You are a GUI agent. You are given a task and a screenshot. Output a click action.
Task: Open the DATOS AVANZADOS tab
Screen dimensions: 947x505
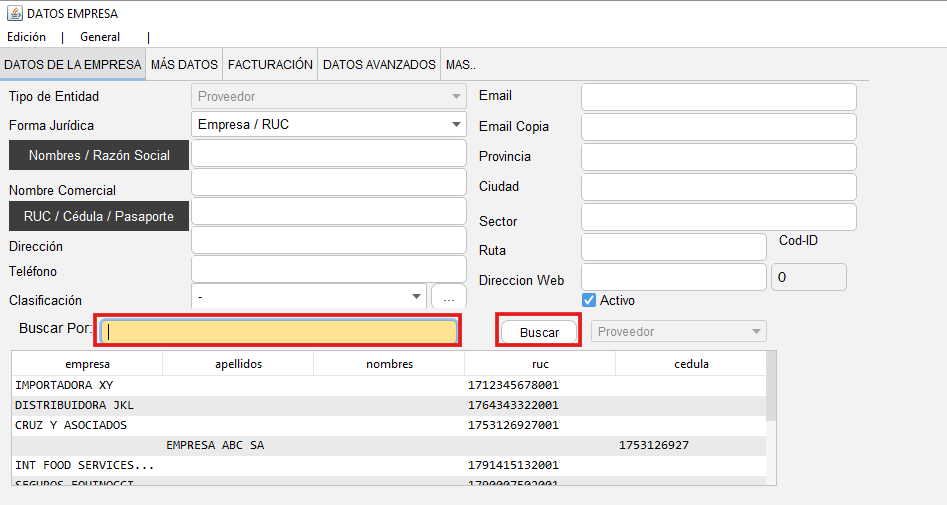(379, 64)
